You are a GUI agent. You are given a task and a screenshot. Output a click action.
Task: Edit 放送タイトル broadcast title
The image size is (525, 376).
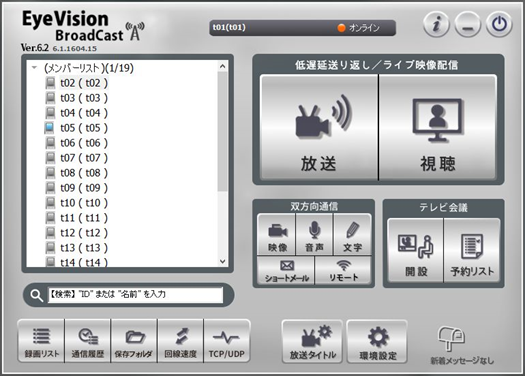pyautogui.click(x=312, y=342)
